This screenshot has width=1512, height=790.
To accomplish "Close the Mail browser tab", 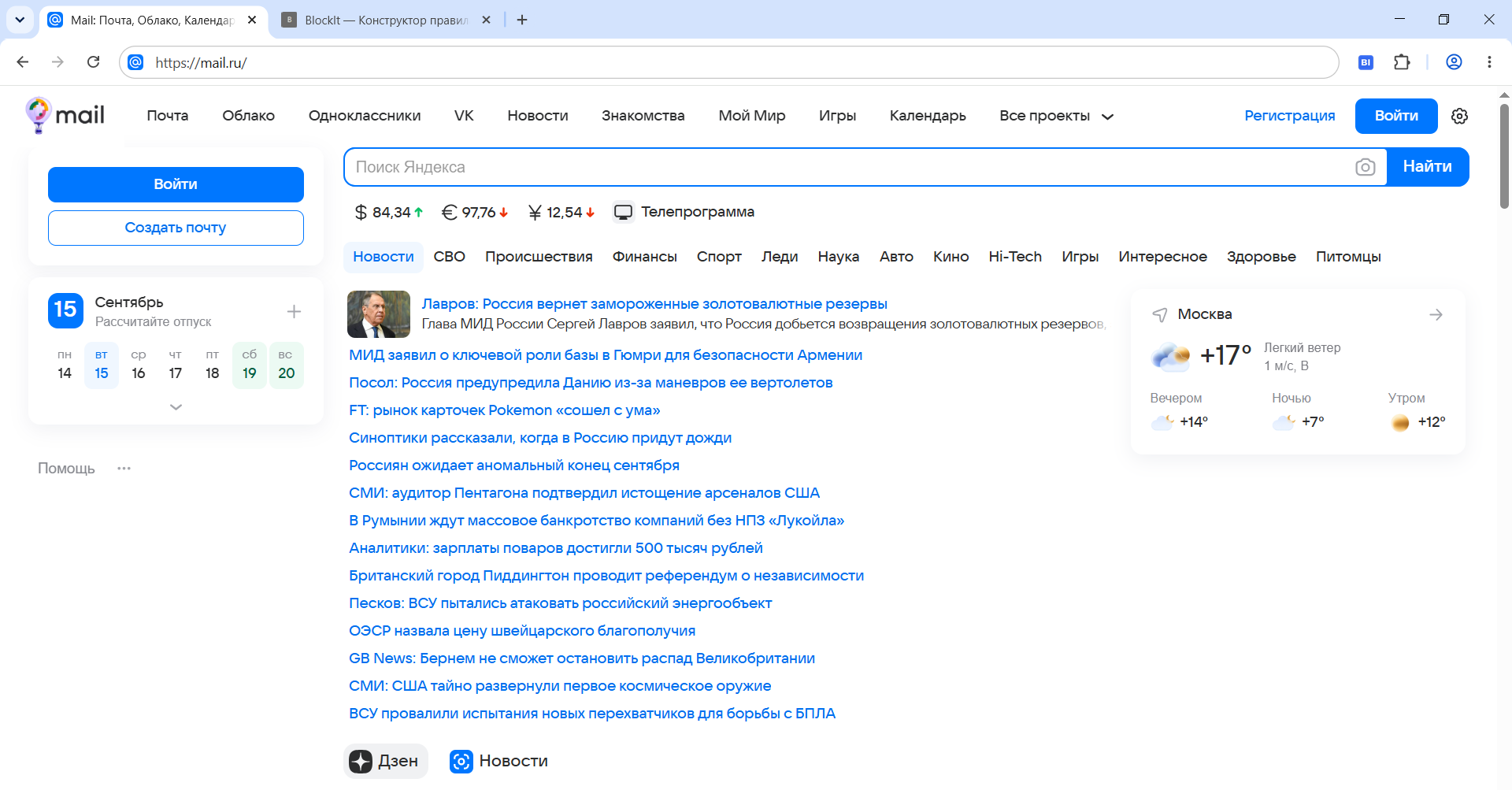I will pos(252,20).
